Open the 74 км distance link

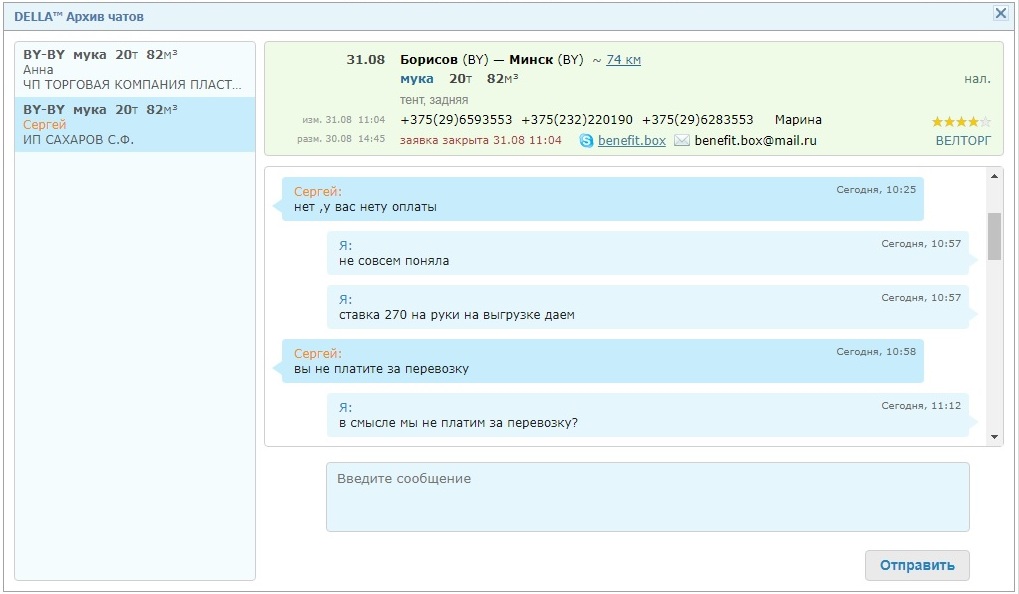click(623, 60)
